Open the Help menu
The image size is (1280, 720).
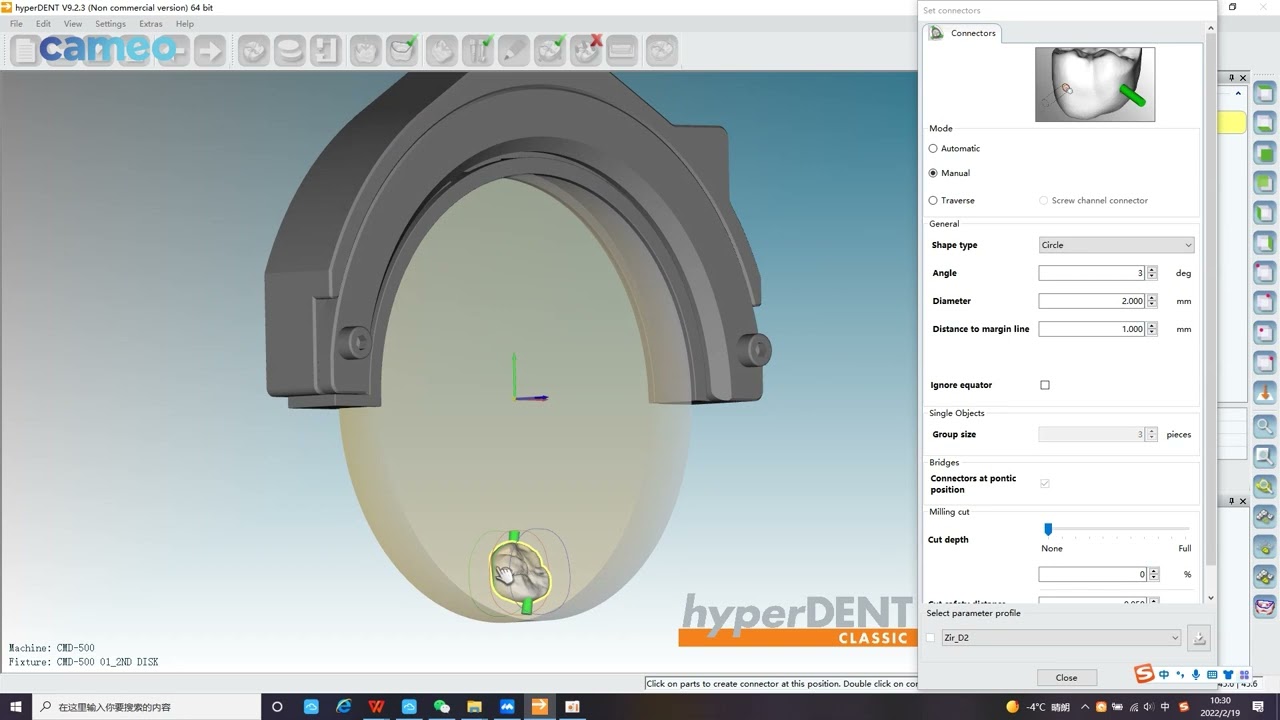click(x=184, y=24)
